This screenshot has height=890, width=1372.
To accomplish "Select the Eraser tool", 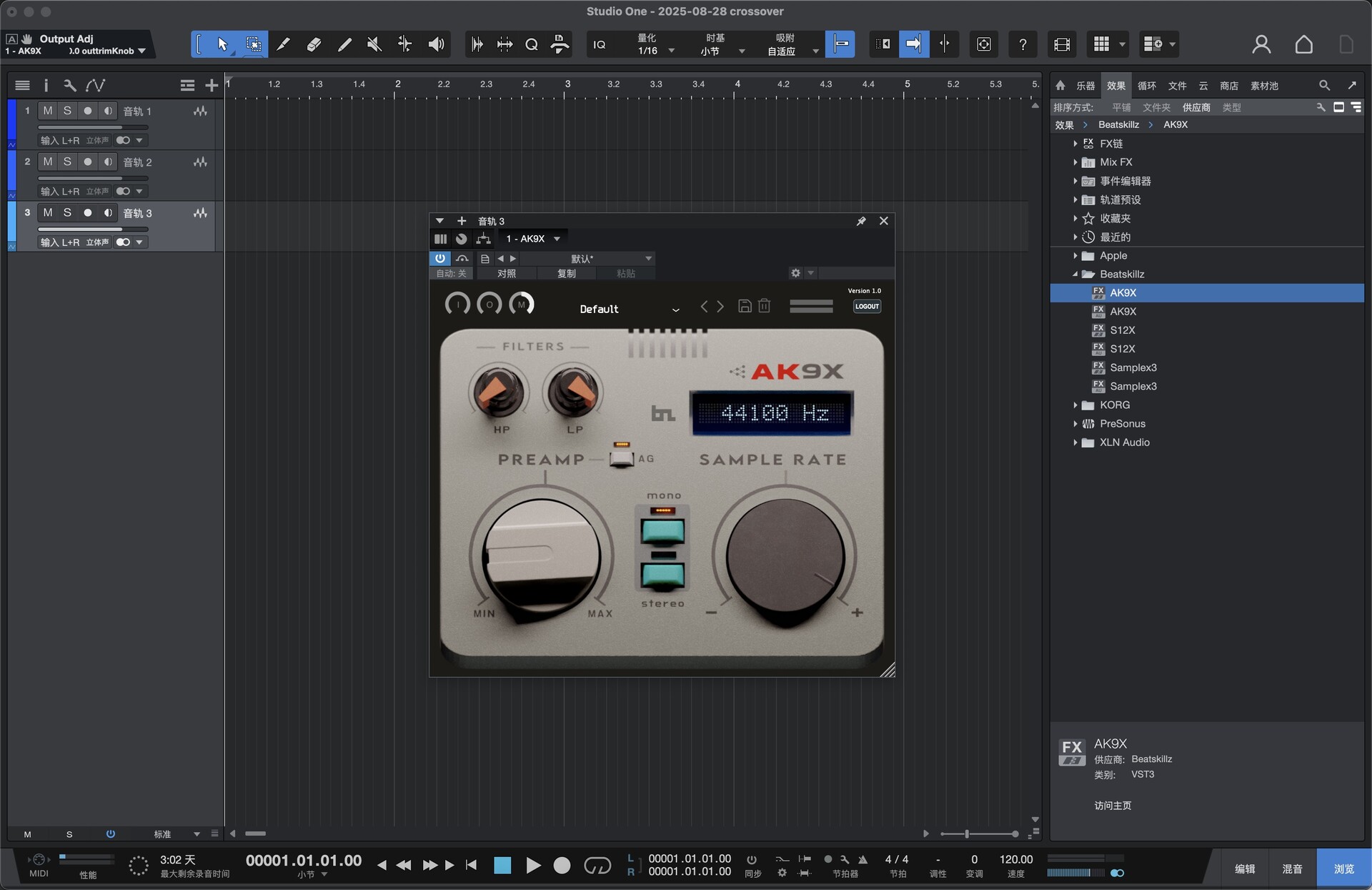I will tap(314, 44).
